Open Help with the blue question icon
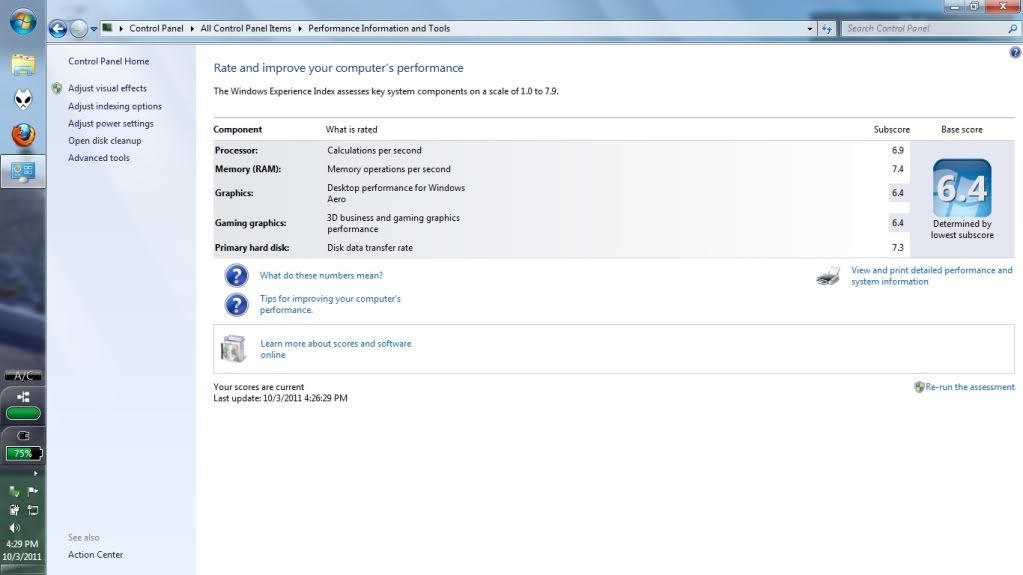Viewport: 1023px width, 575px height. pyautogui.click(x=1015, y=52)
